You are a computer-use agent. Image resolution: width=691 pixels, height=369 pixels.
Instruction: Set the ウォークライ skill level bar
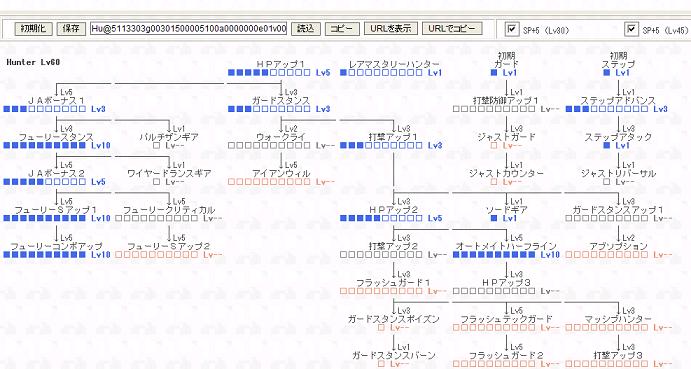(x=269, y=145)
